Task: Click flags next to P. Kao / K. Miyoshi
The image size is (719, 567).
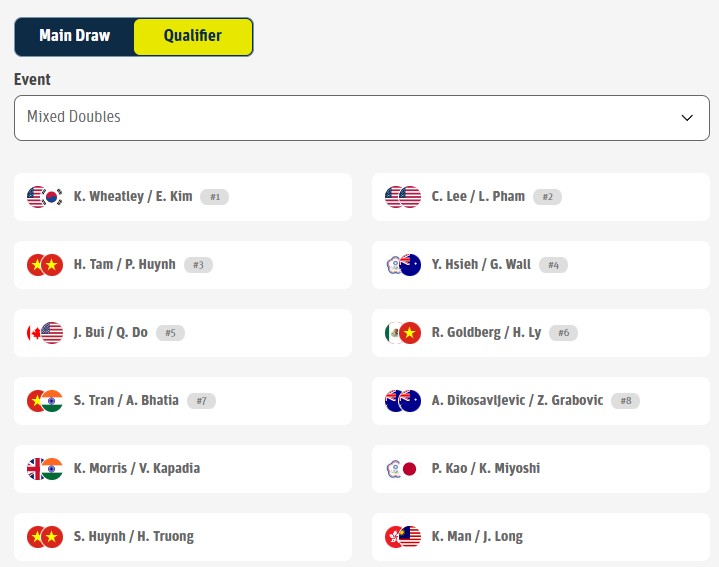Action: click(x=403, y=469)
